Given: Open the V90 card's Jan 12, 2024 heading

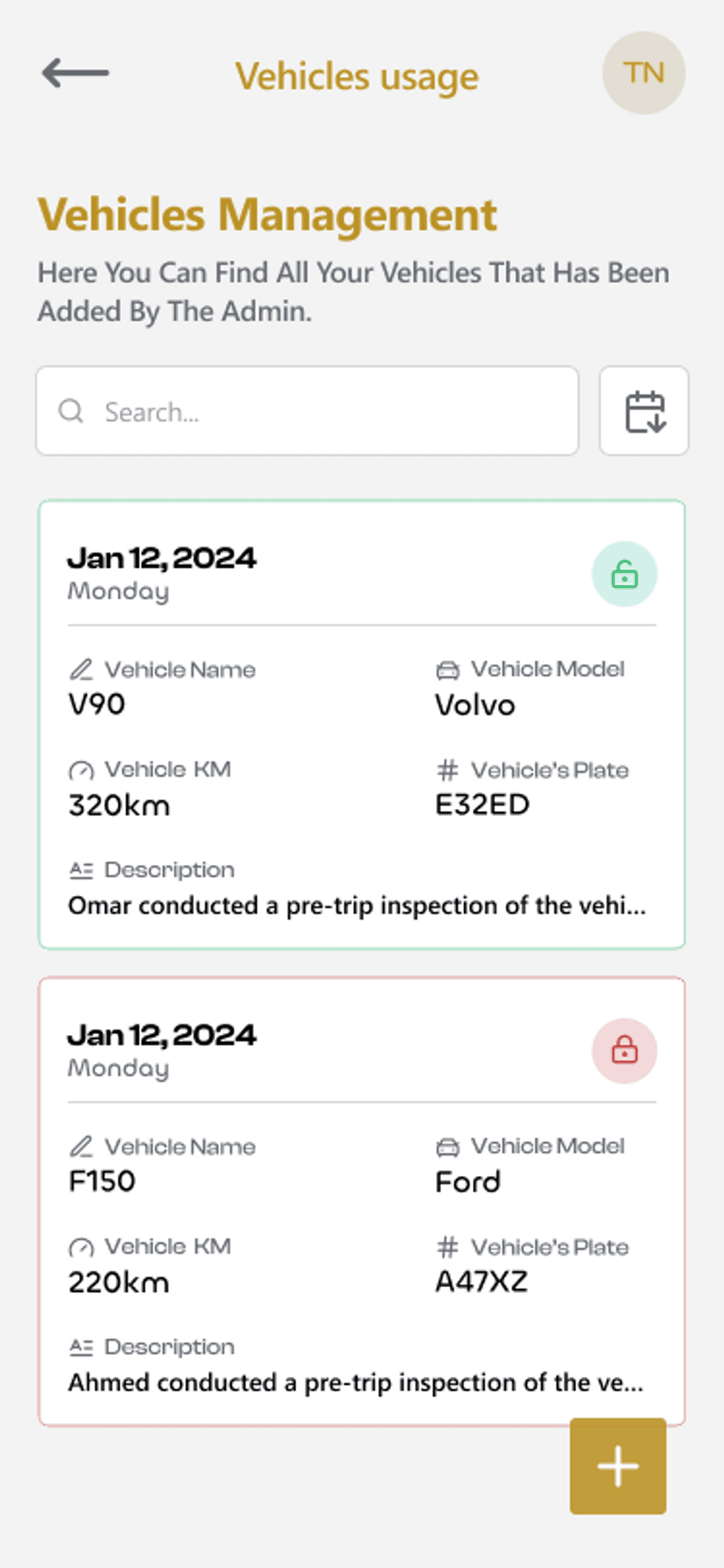Looking at the screenshot, I should (162, 558).
